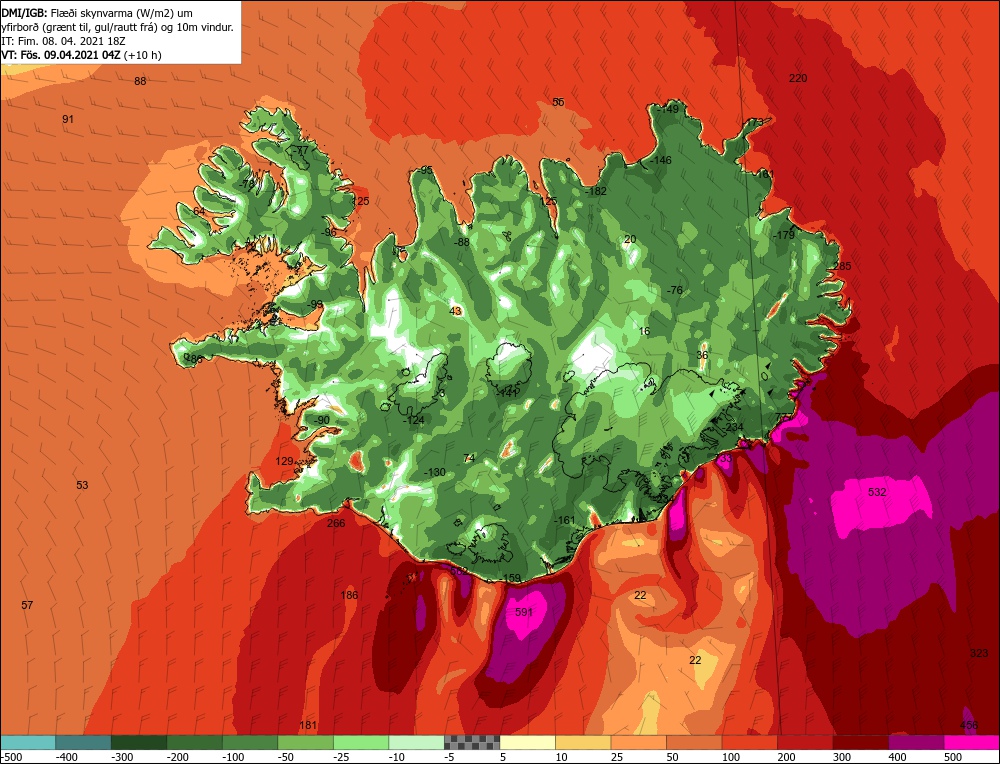Viewport: 1000px width, 764px height.
Task: Pick the pale yellow 5 to 10 legend swatch
Action: pos(527,742)
